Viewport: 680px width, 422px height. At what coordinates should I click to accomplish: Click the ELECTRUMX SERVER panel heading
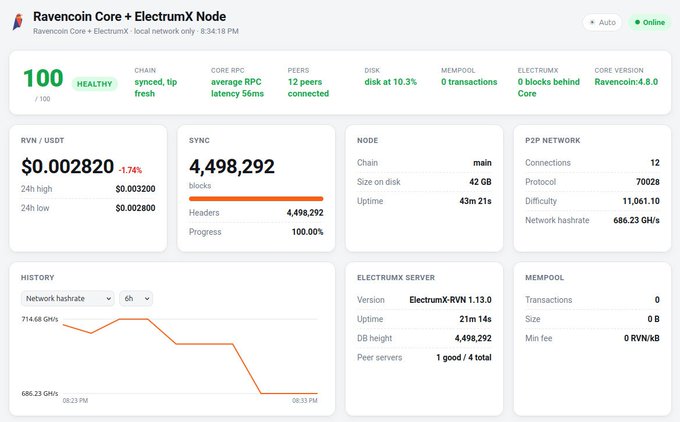pyautogui.click(x=396, y=278)
